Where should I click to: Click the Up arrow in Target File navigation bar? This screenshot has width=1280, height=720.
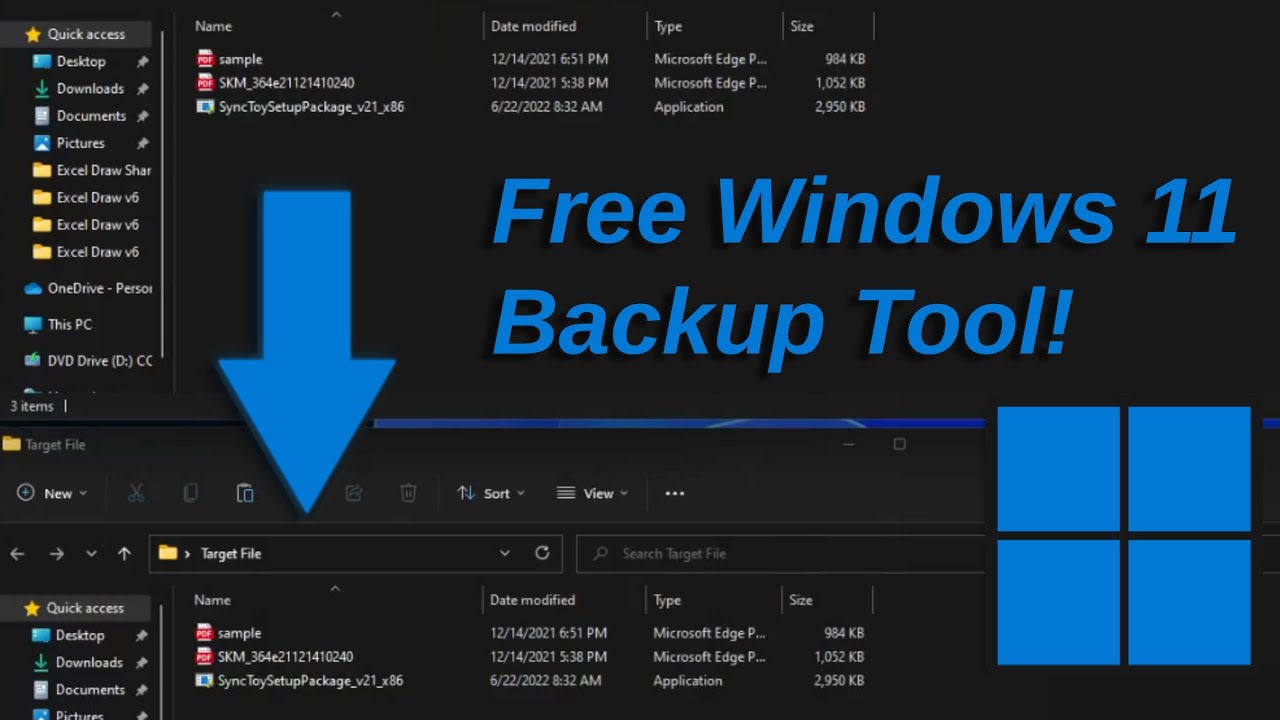click(x=124, y=553)
